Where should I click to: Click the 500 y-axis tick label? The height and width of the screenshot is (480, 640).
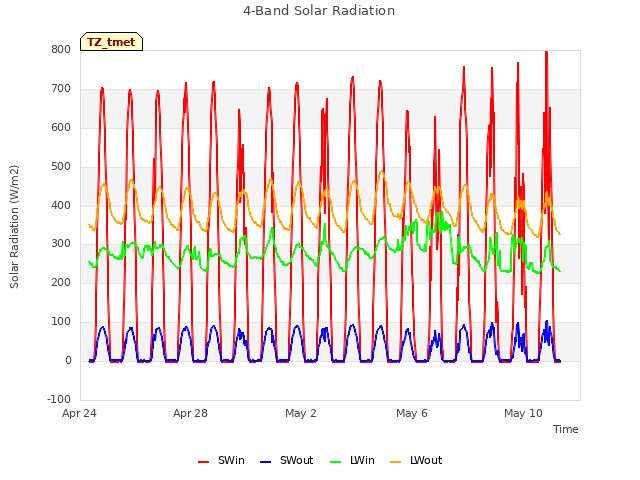click(x=61, y=167)
